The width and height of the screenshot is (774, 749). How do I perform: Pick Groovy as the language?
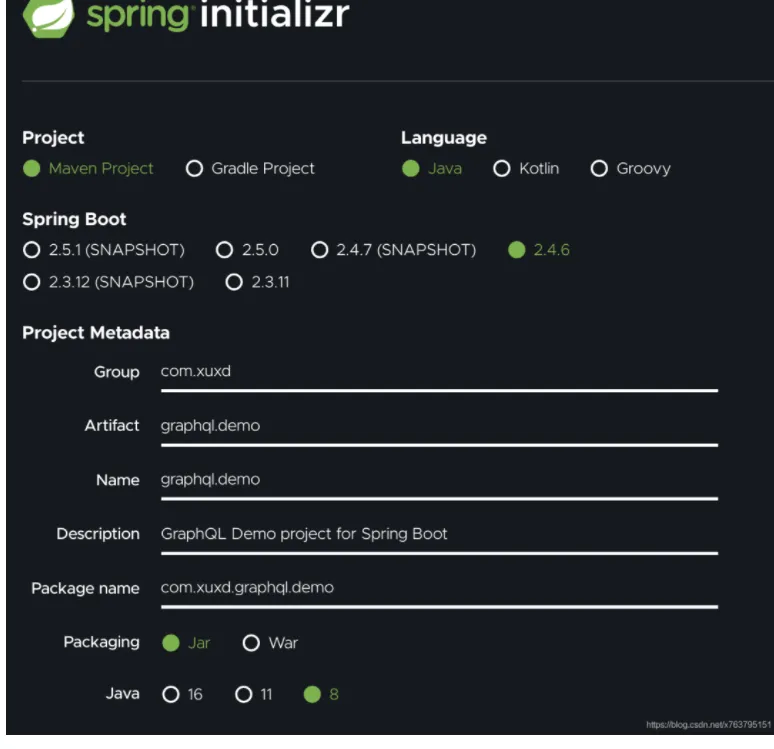(599, 168)
